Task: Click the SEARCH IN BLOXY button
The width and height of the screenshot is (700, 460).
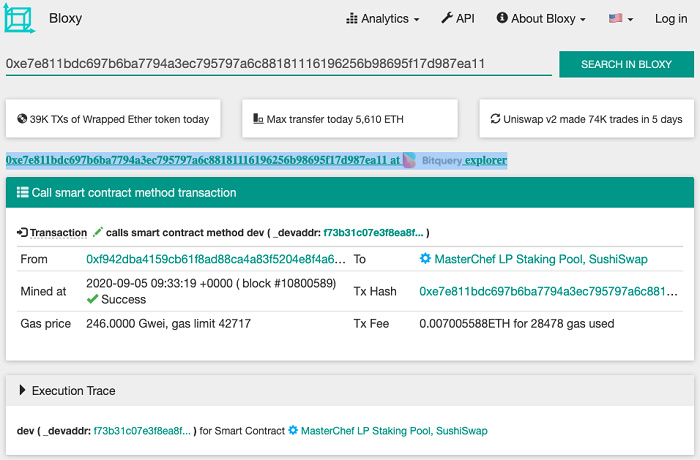Action: (626, 64)
